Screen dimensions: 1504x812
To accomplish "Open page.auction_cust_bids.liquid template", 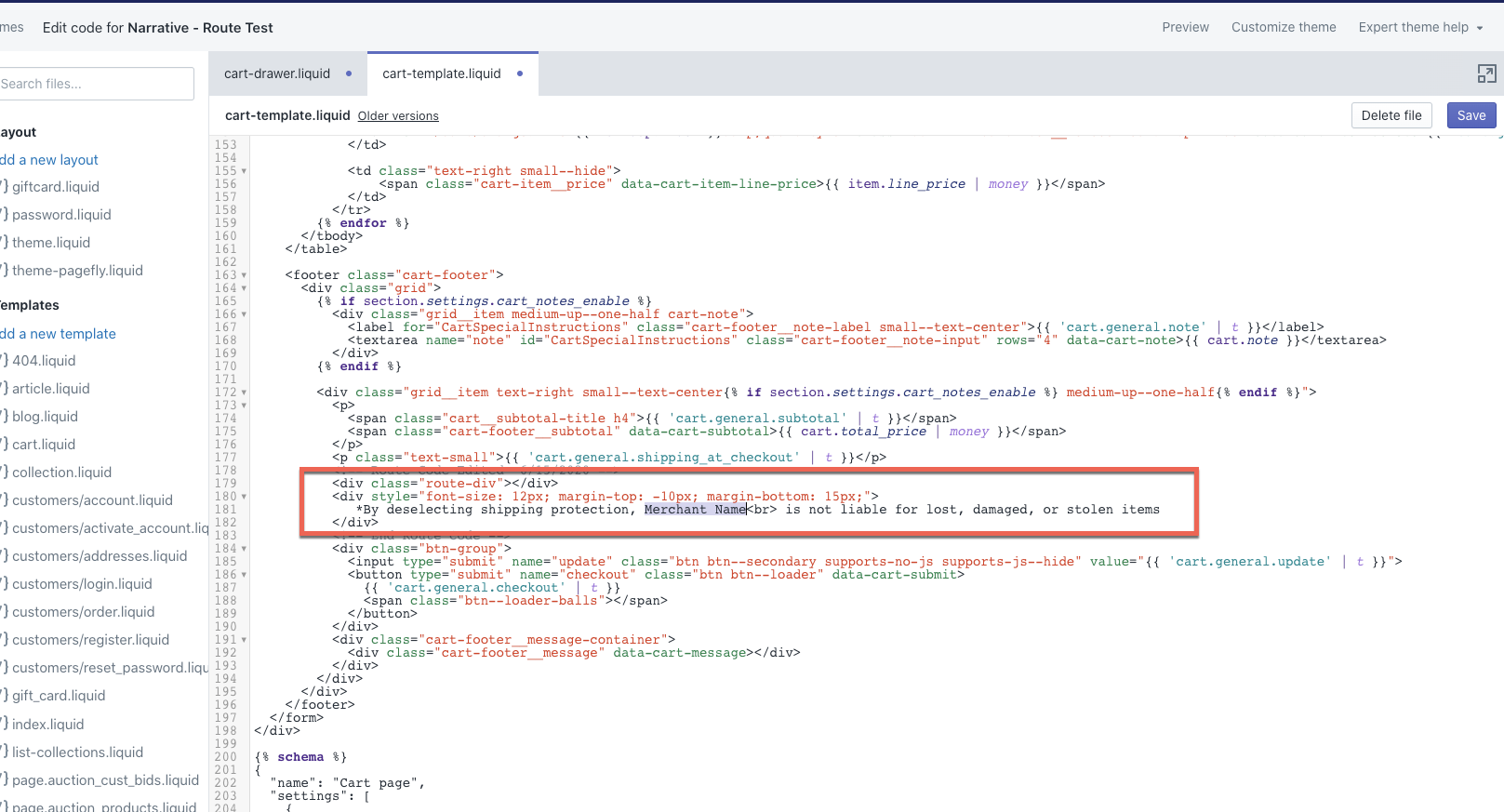I will click(105, 780).
